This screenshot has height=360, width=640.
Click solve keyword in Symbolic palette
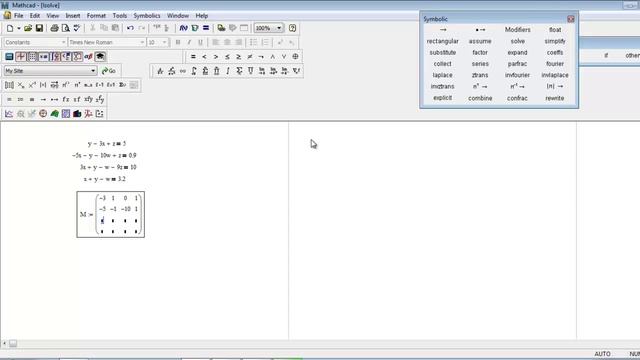(517, 41)
